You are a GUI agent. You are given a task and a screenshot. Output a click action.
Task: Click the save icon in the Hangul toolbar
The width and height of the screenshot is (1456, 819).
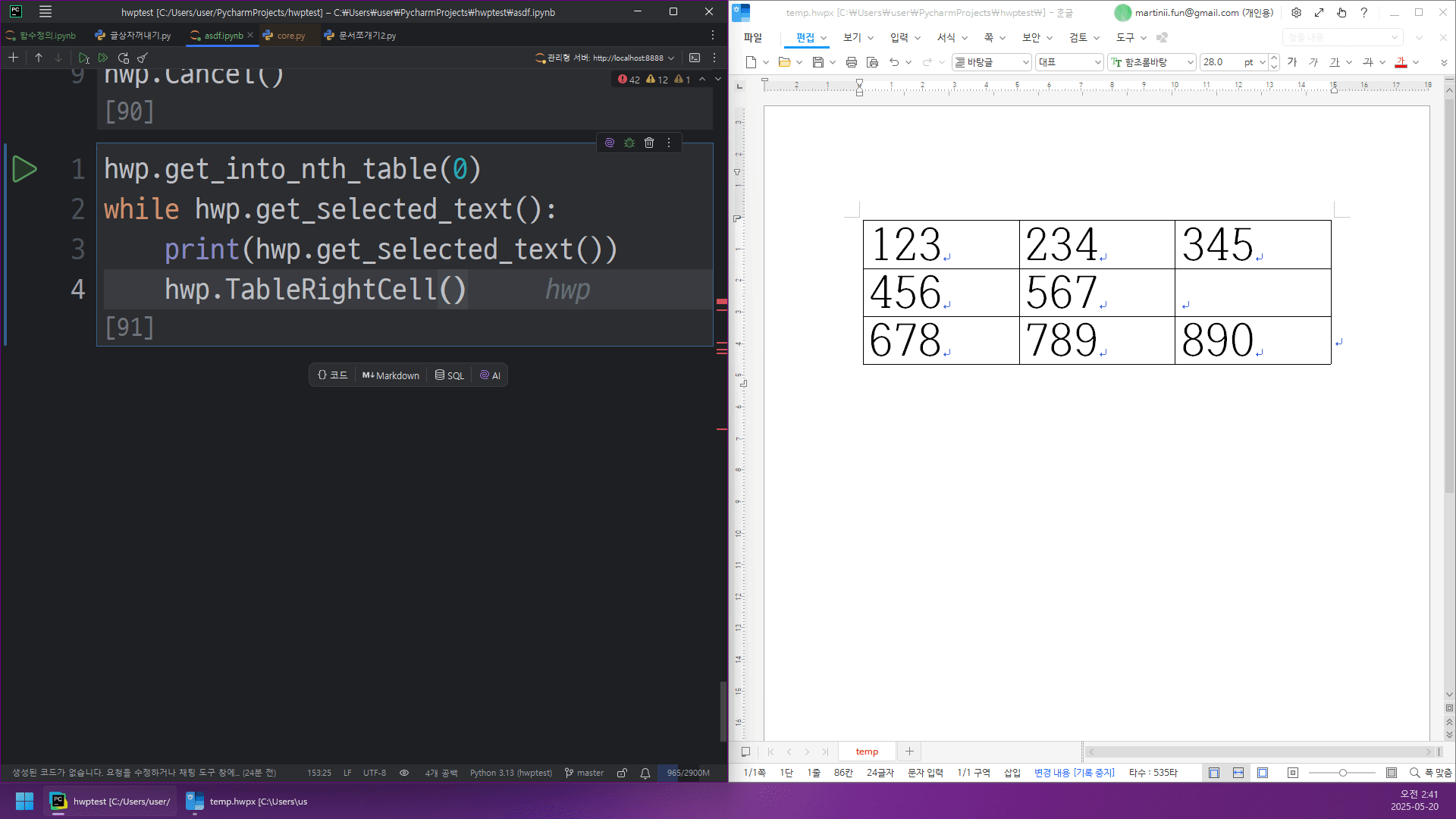[817, 62]
